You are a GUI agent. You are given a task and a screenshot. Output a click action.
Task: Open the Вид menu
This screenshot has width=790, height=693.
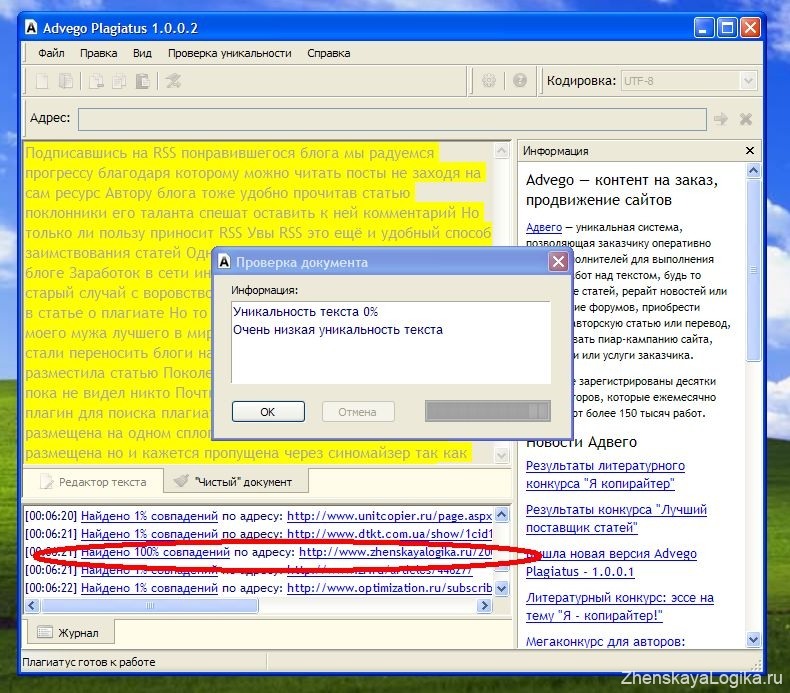[x=142, y=53]
